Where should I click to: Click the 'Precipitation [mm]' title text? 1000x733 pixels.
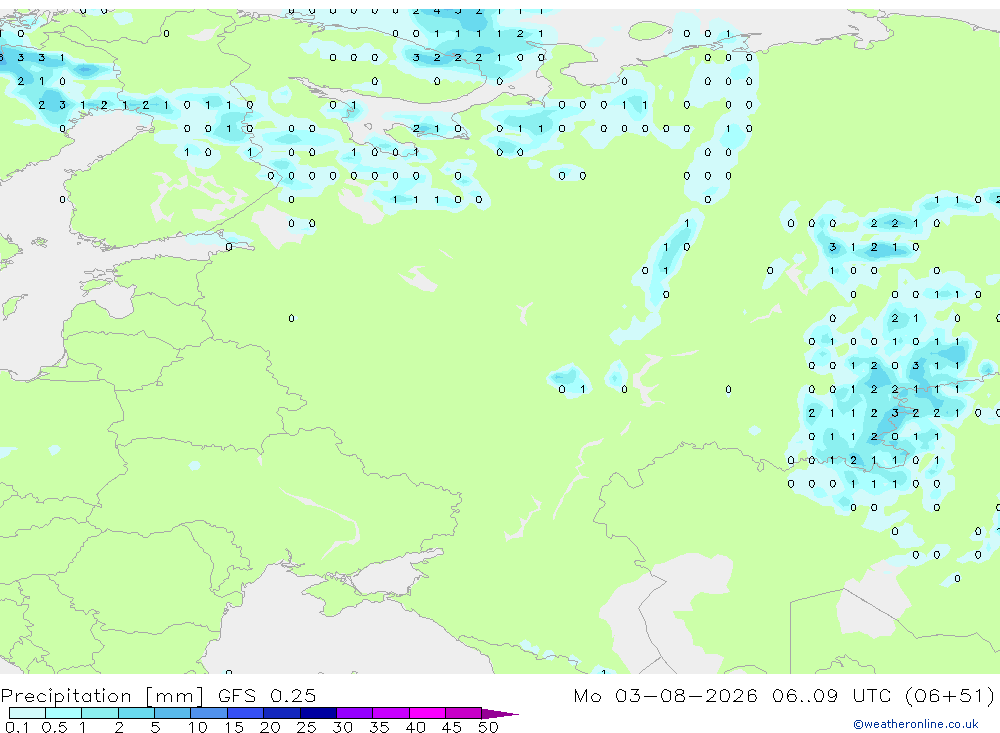(x=102, y=695)
